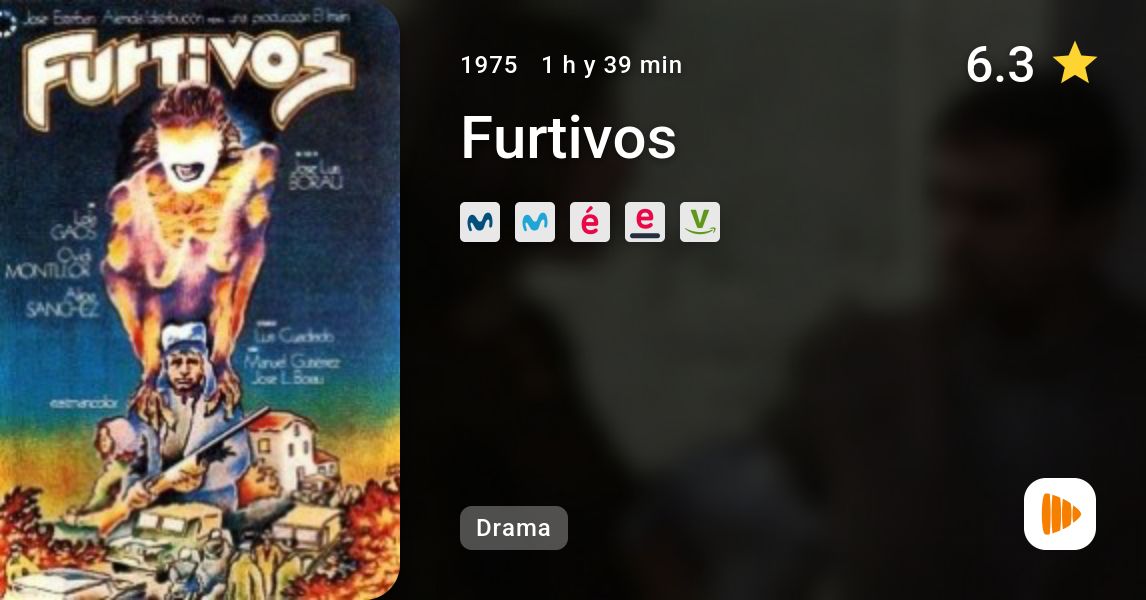The image size is (1146, 600).
Task: Click the yellow rating star
Action: (x=1074, y=63)
